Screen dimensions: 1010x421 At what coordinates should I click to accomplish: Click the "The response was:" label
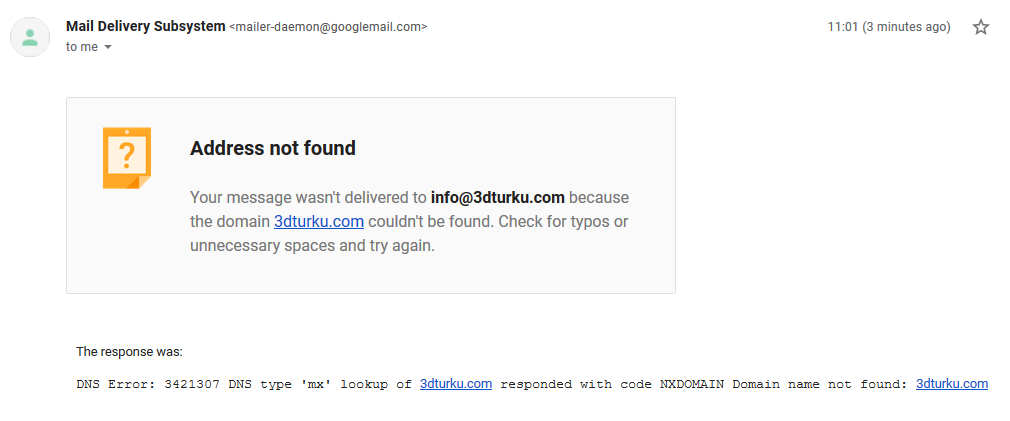(x=129, y=352)
